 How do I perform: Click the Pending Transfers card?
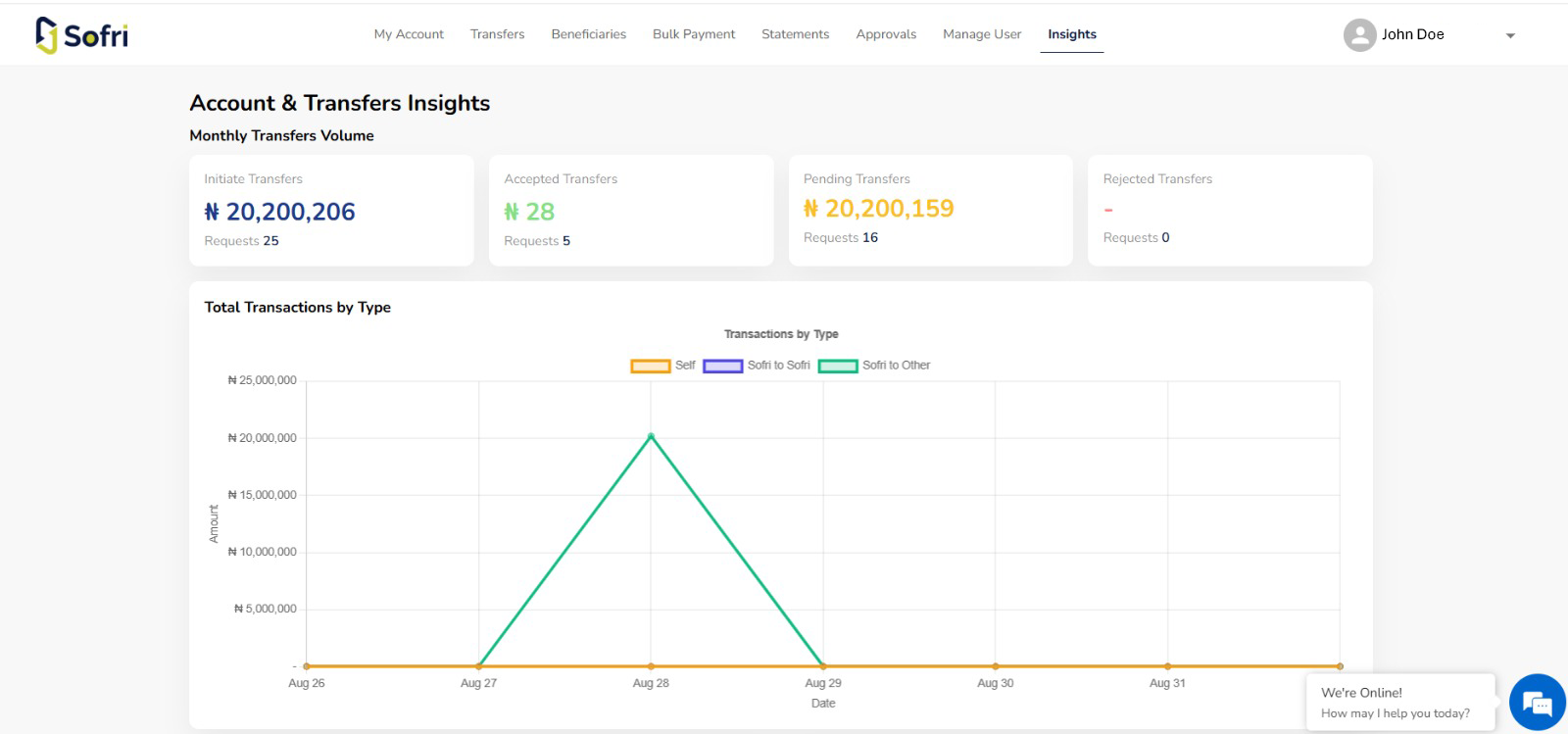tap(930, 211)
